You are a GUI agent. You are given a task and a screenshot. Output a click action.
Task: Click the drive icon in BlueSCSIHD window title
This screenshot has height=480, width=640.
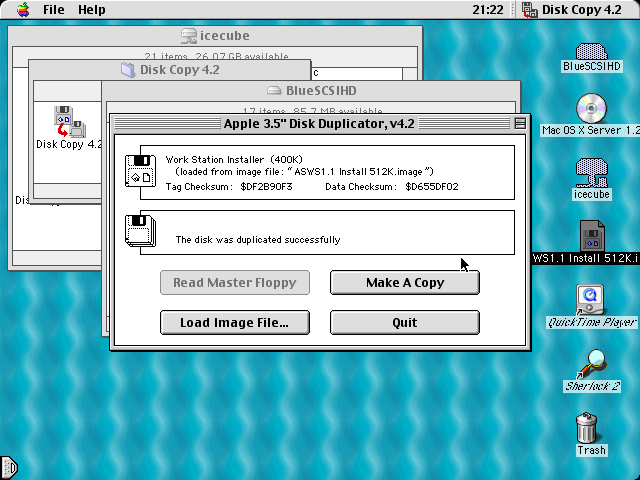pyautogui.click(x=274, y=91)
